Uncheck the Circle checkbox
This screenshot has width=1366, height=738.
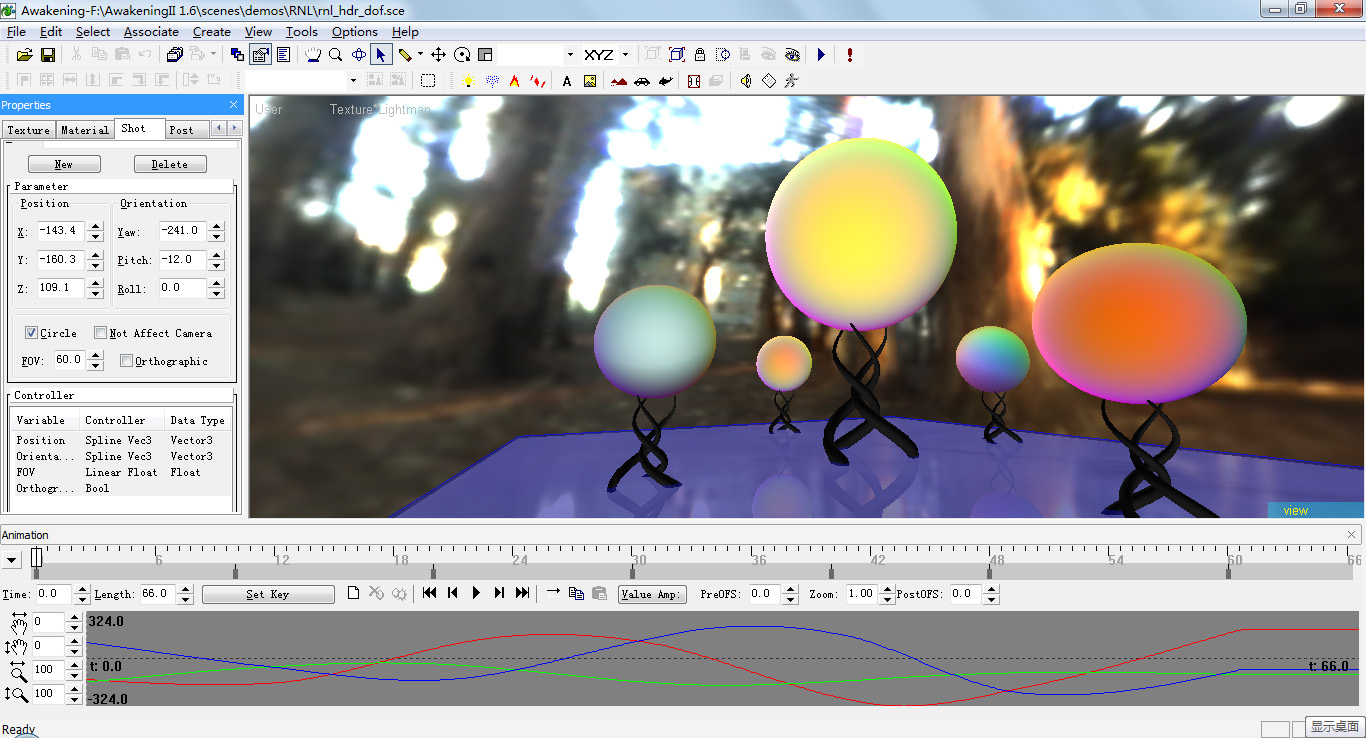pyautogui.click(x=31, y=333)
